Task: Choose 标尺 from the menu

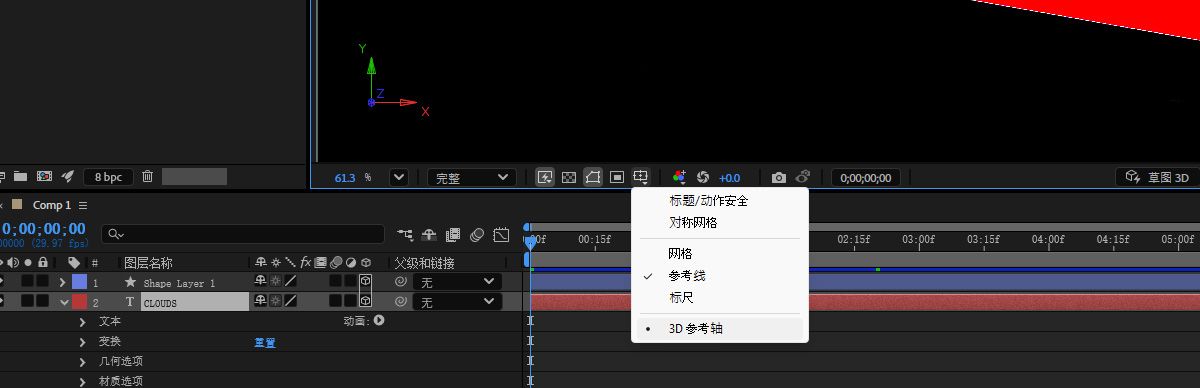Action: [680, 297]
